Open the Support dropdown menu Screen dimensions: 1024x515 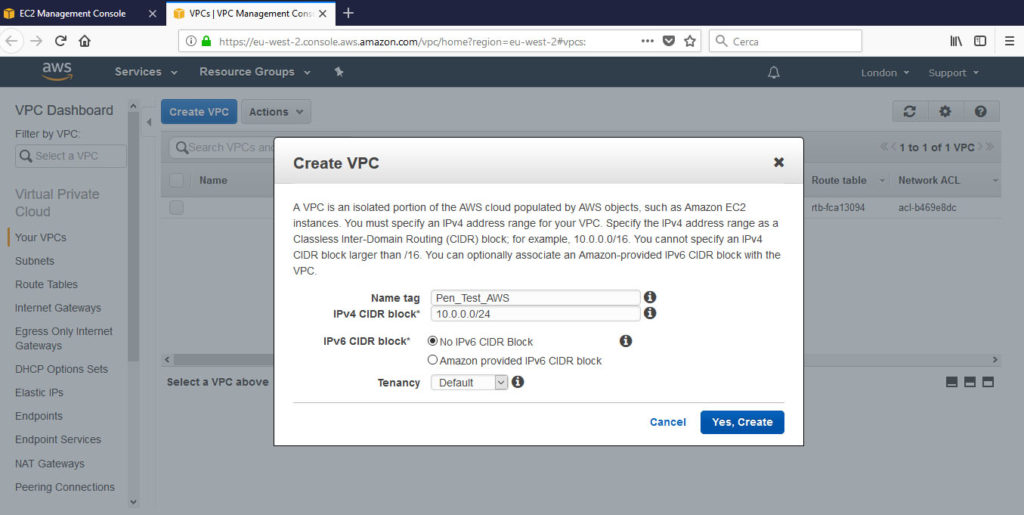[953, 72]
